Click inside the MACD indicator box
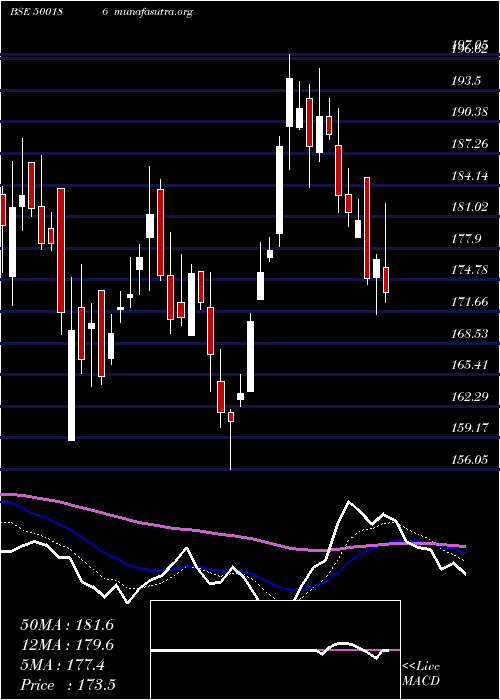500x700 pixels. (275, 650)
